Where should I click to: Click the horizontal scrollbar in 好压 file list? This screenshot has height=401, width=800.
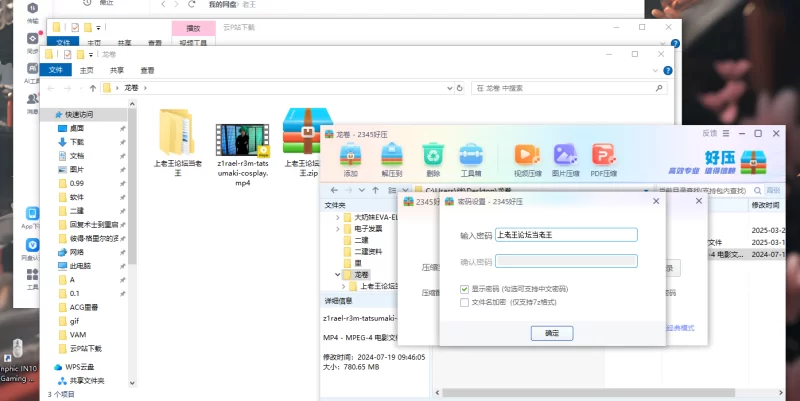tap(588, 393)
